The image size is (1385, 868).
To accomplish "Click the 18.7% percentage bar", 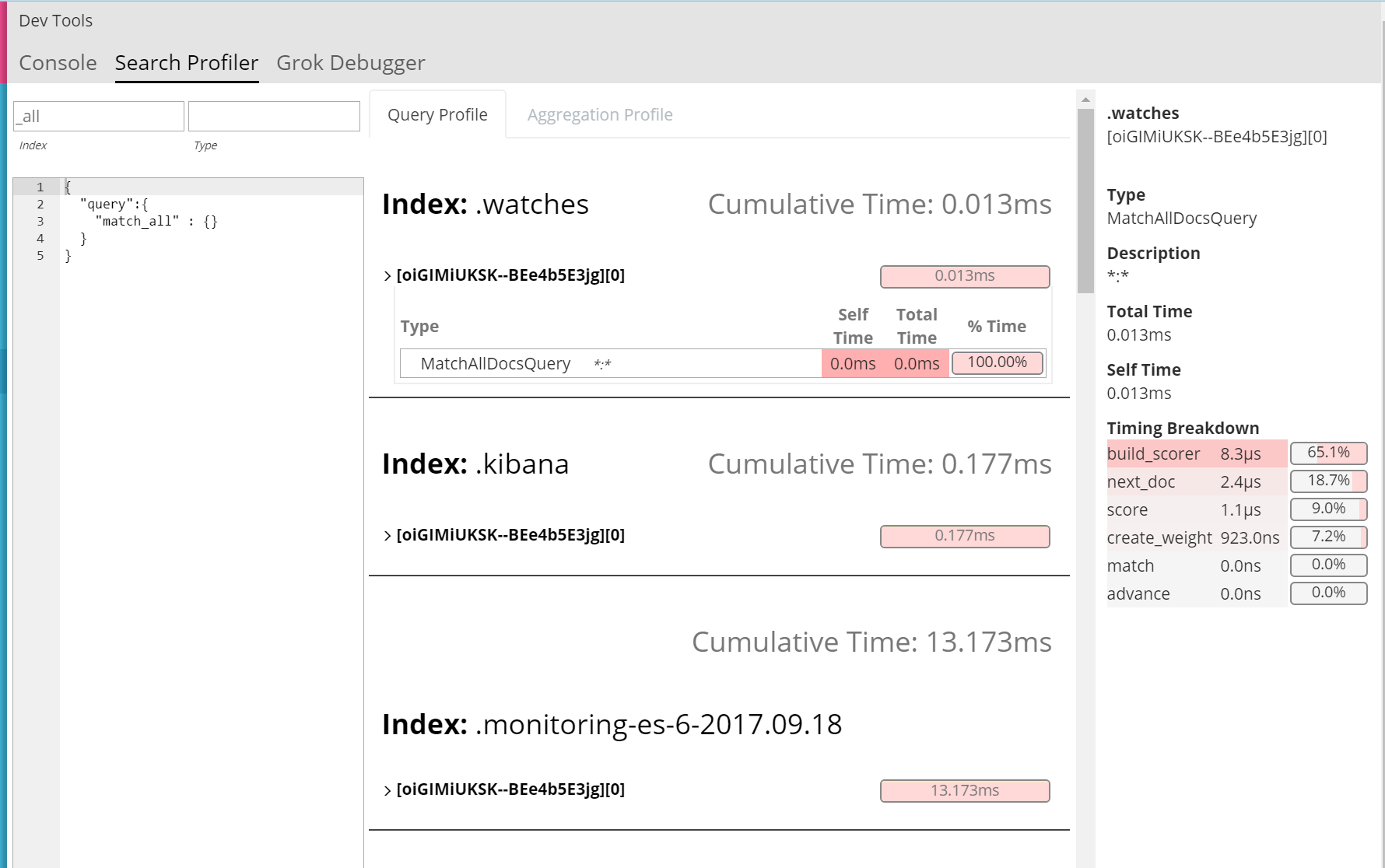I will coord(1328,481).
